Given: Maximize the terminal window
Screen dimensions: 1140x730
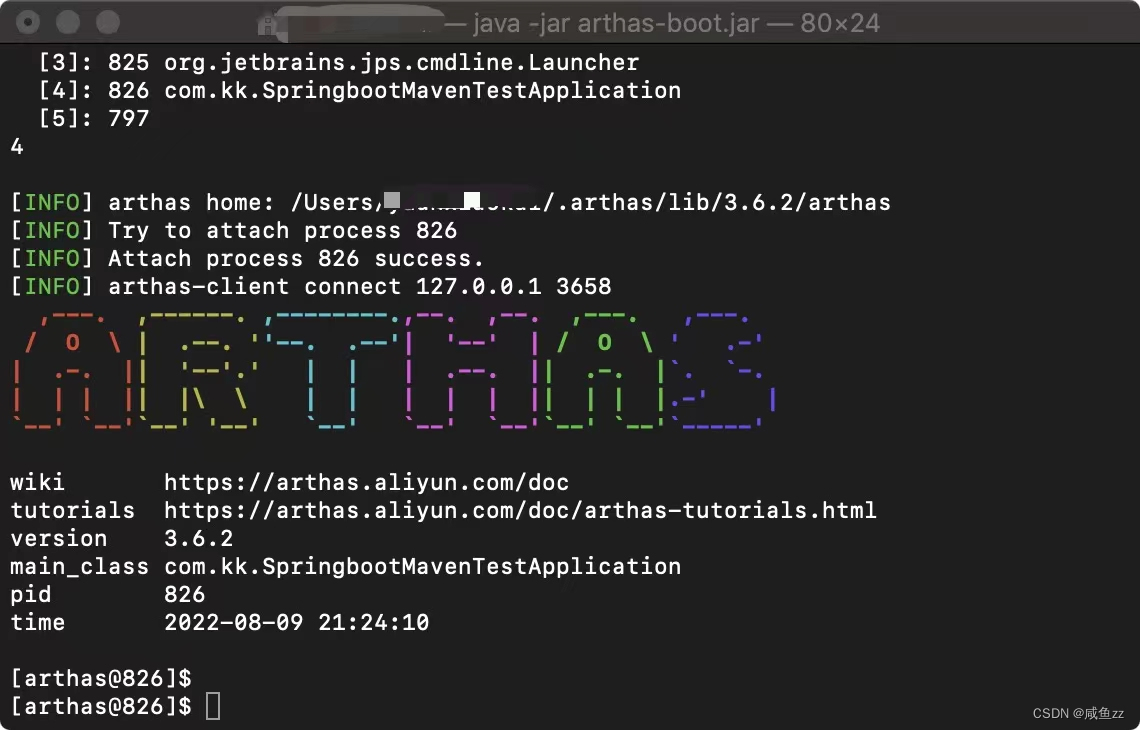Looking at the screenshot, I should (x=108, y=22).
